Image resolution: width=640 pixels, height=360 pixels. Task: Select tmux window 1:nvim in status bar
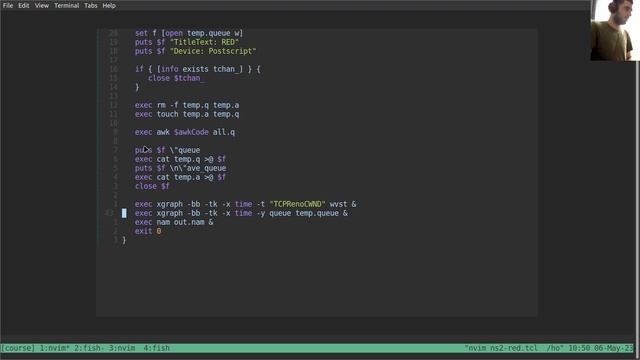pyautogui.click(x=55, y=348)
